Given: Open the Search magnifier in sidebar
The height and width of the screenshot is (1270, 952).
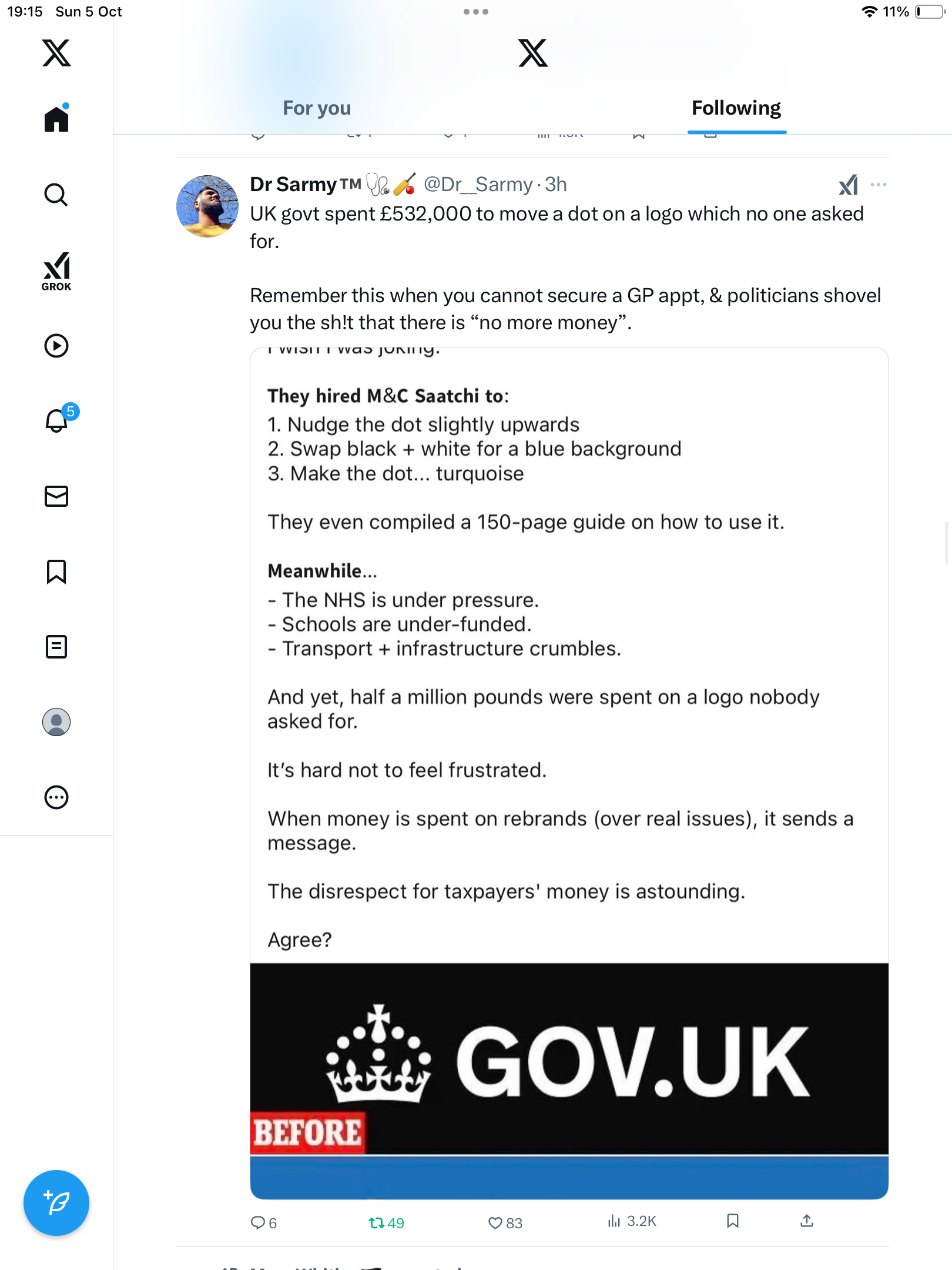Looking at the screenshot, I should click(56, 195).
